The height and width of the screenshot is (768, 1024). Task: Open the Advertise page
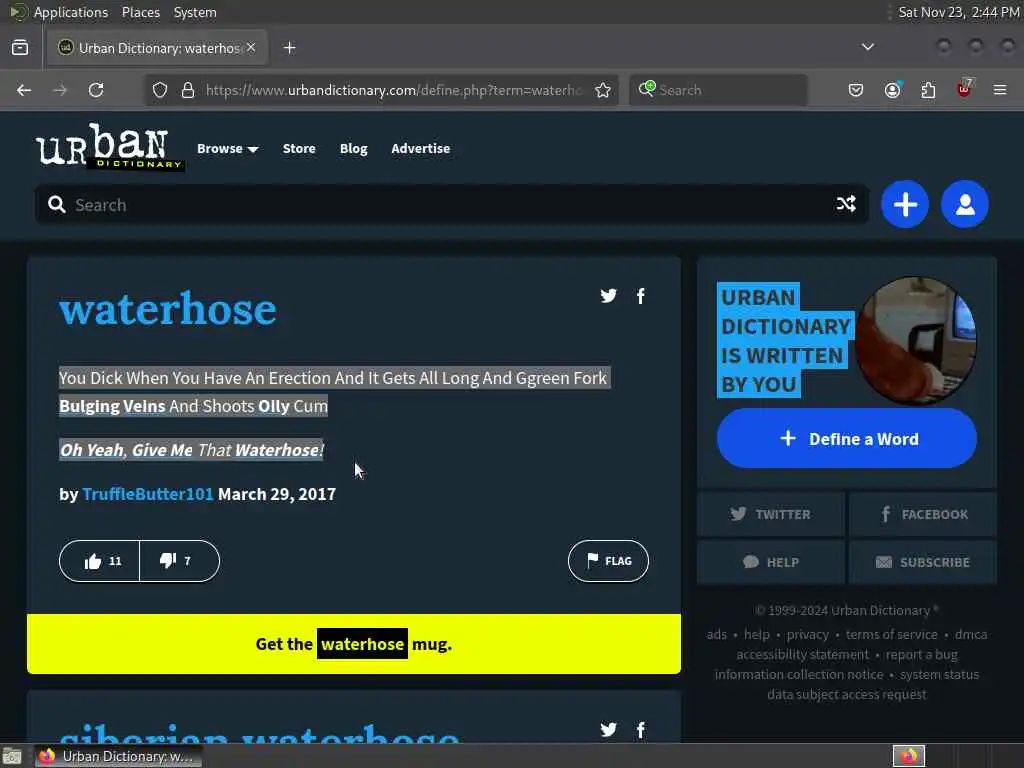pos(421,148)
